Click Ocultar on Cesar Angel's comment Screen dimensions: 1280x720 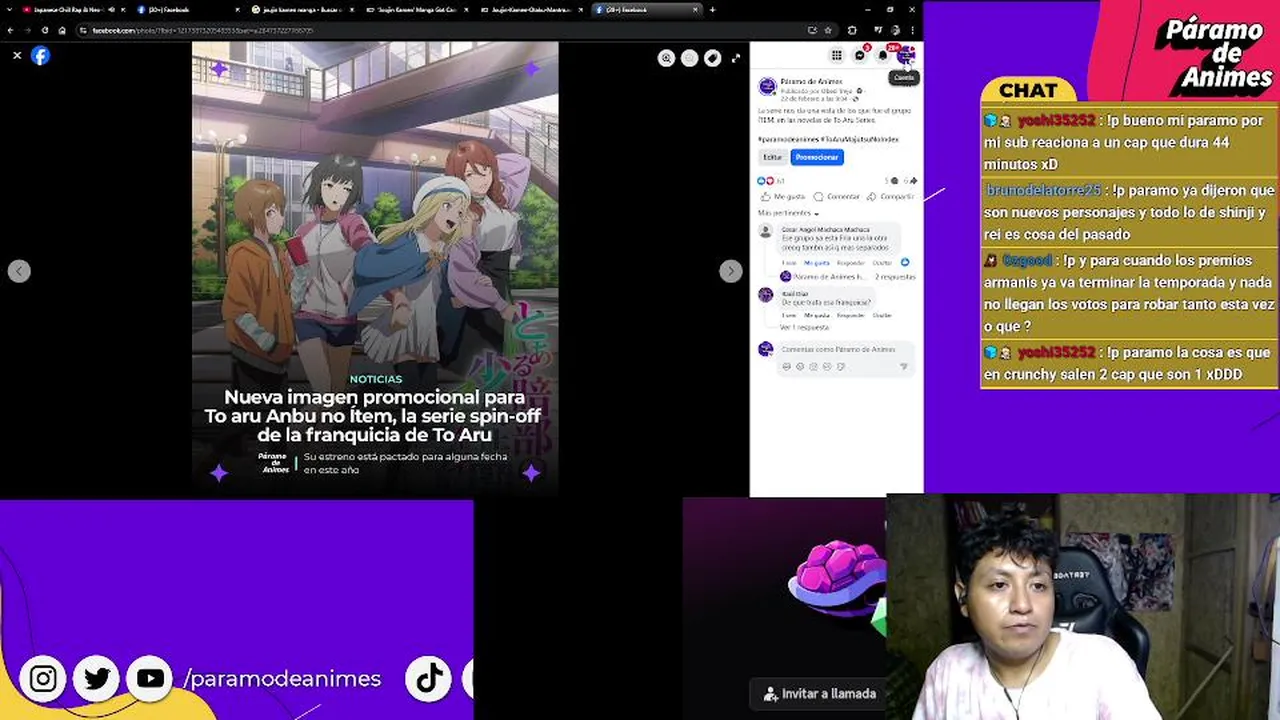click(882, 262)
